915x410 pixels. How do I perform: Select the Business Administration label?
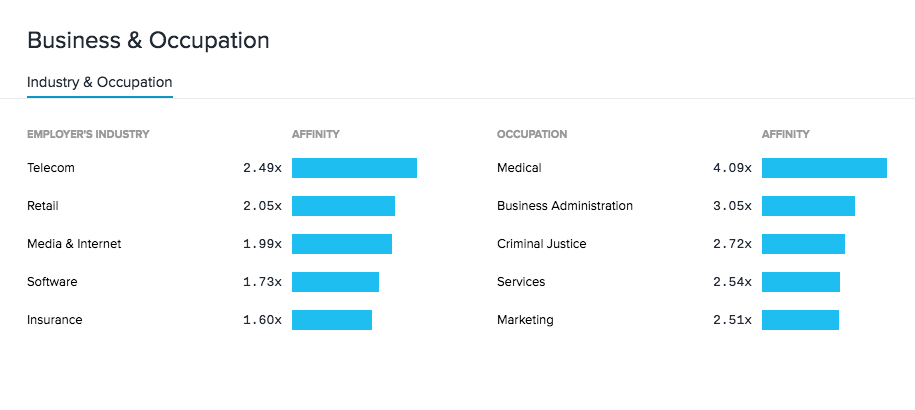pyautogui.click(x=565, y=206)
